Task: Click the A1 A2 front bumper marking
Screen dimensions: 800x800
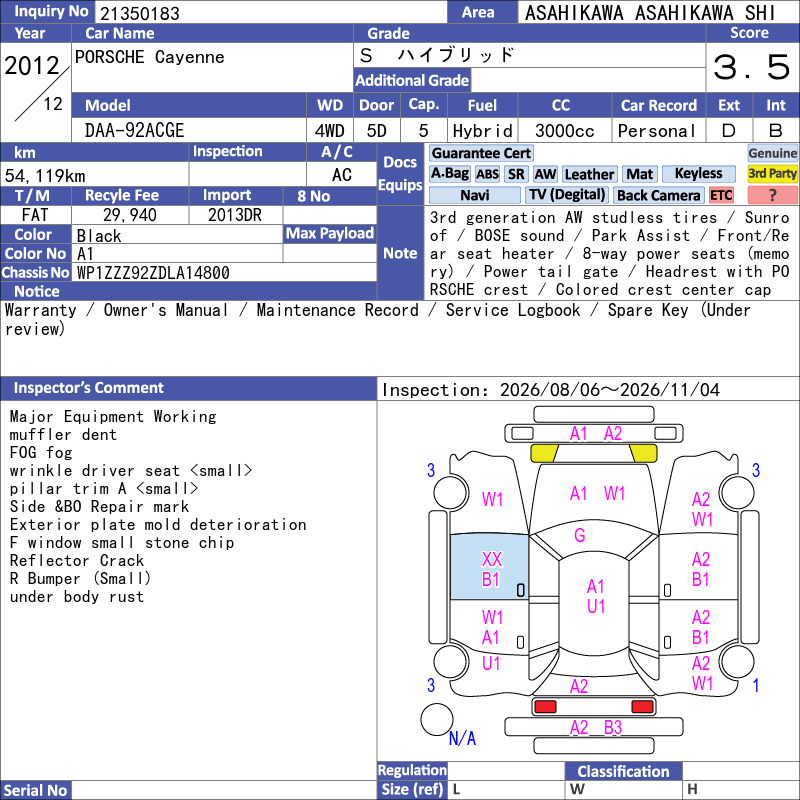Action: coord(595,434)
